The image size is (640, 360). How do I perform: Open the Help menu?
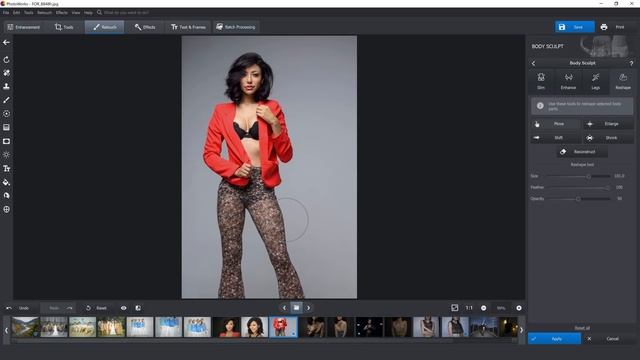point(88,13)
